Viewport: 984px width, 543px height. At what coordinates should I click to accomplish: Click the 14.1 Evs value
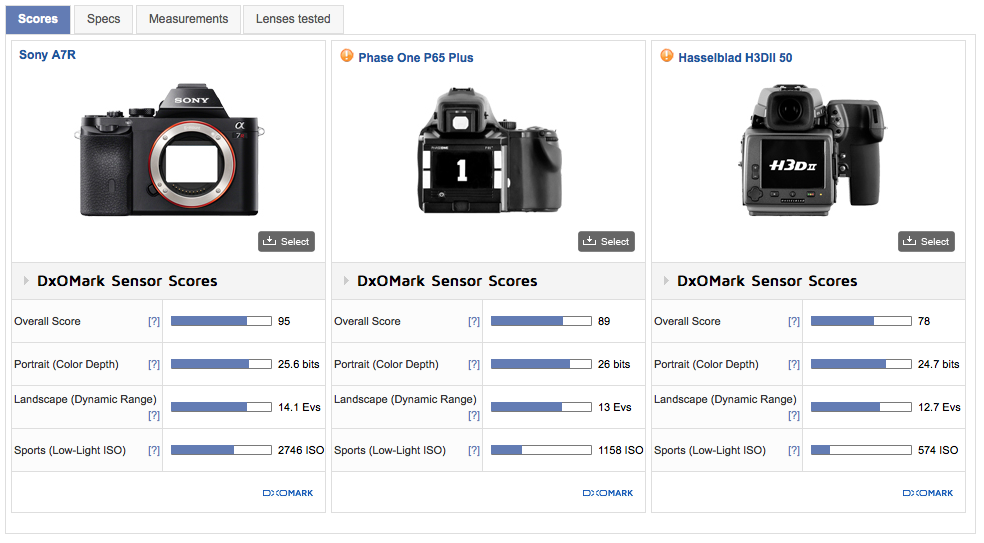(x=299, y=407)
